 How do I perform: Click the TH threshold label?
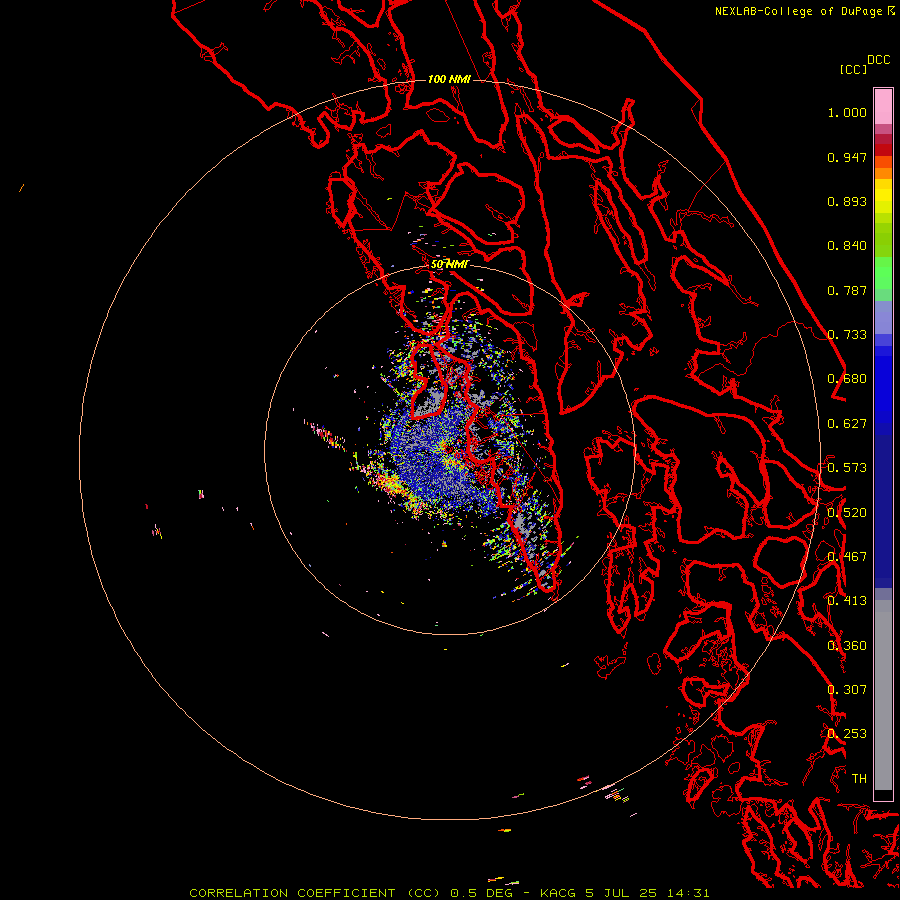click(x=859, y=779)
